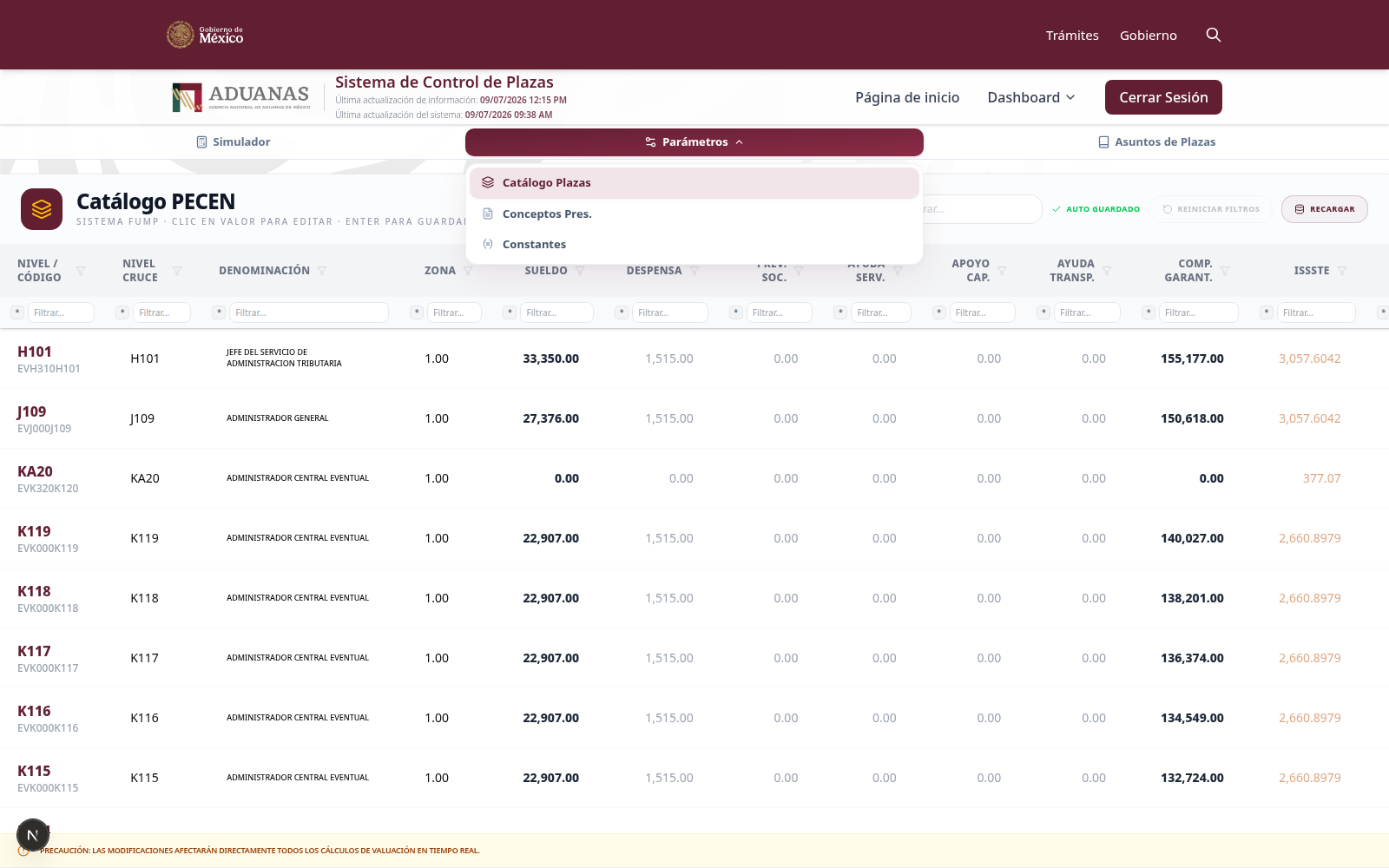Screen dimensions: 1389x868
Task: Click the DESPENSA column filter icon
Action: click(694, 271)
